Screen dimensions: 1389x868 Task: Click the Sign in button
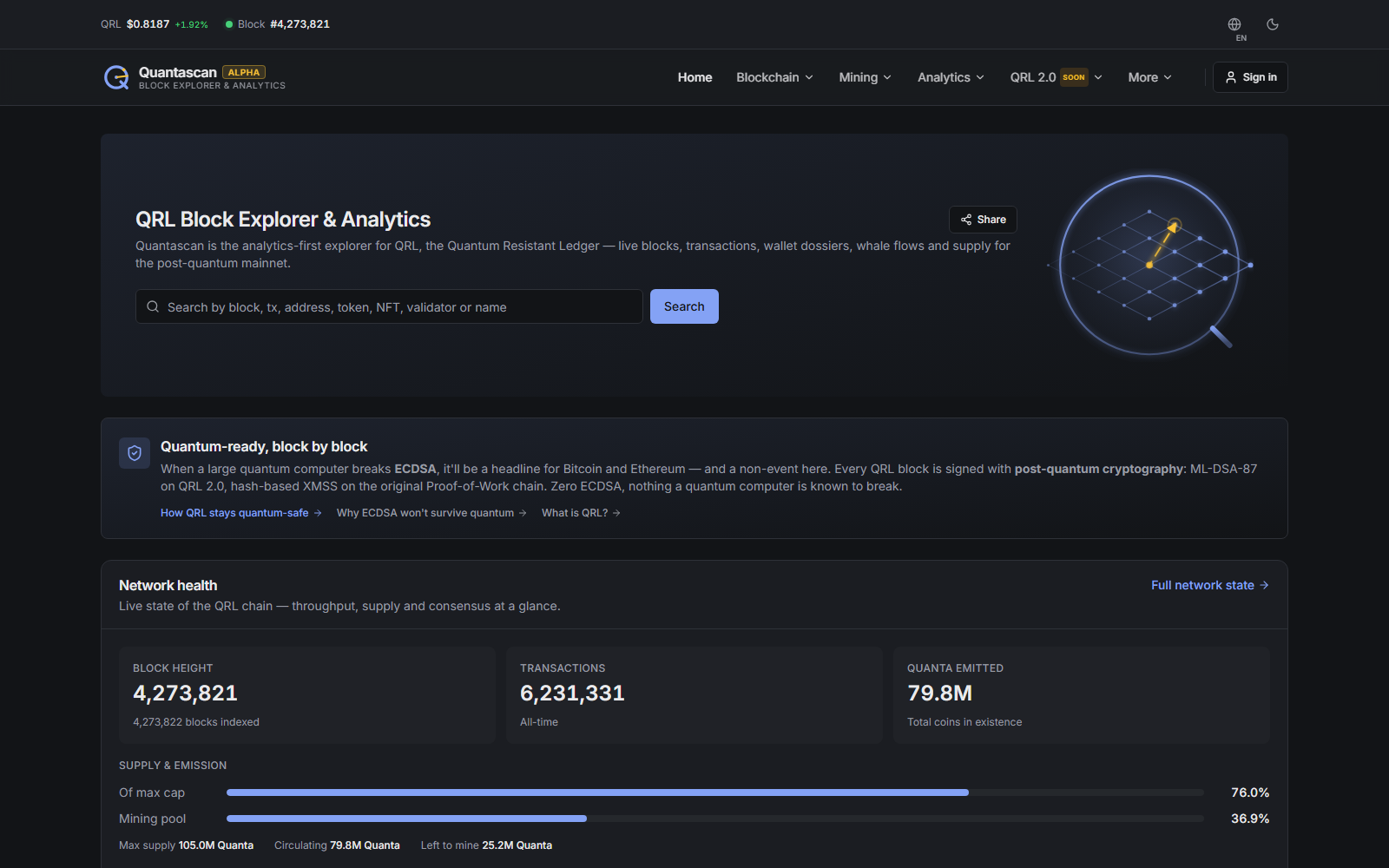click(x=1250, y=77)
